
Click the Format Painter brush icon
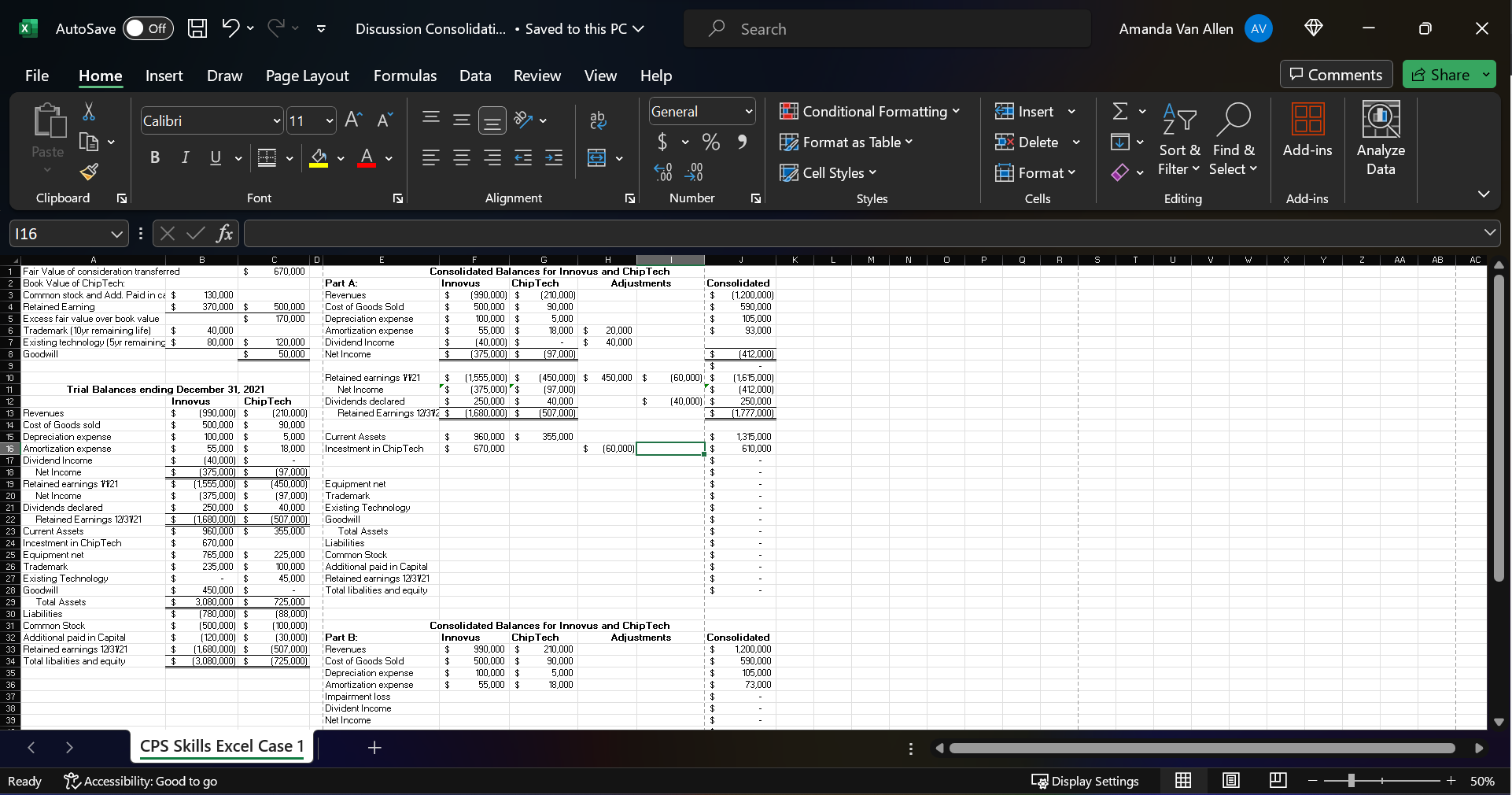point(89,172)
